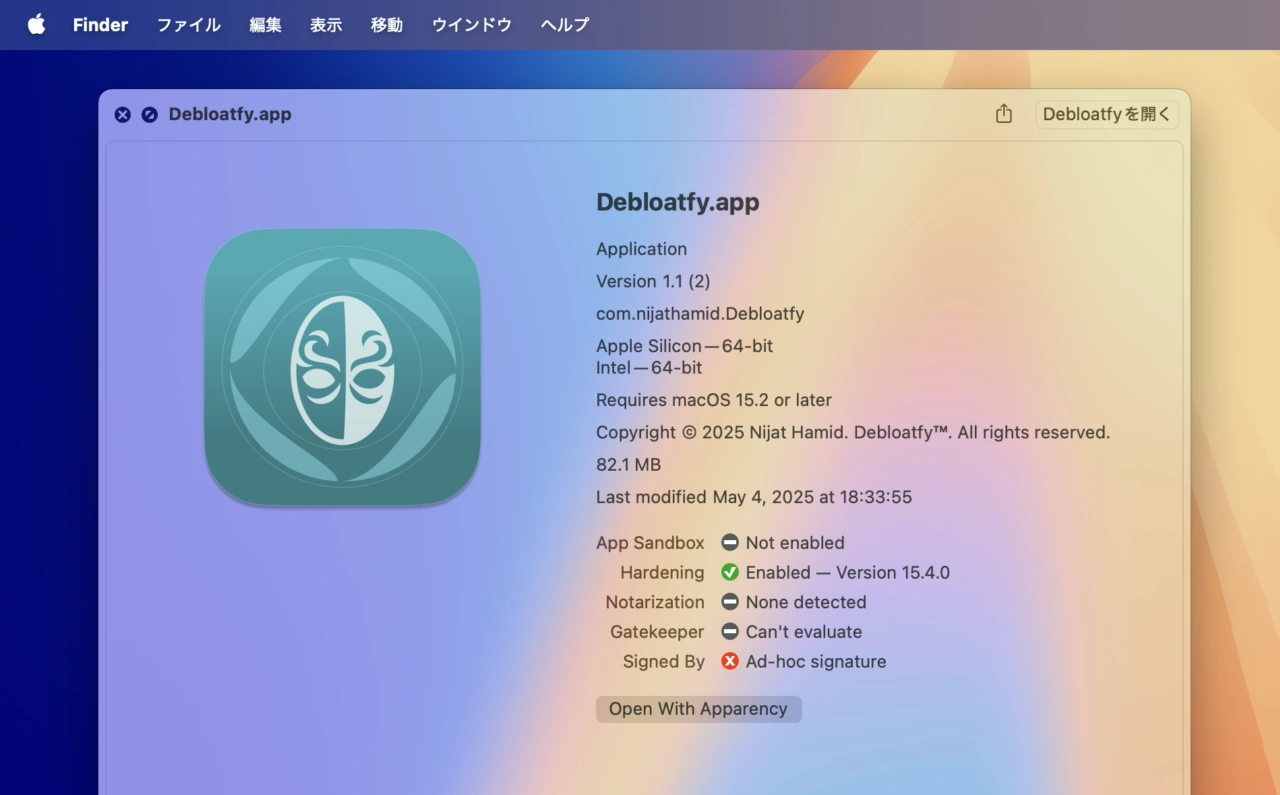The image size is (1280, 795).
Task: Click the red Ad-hoc signature error icon
Action: click(730, 662)
